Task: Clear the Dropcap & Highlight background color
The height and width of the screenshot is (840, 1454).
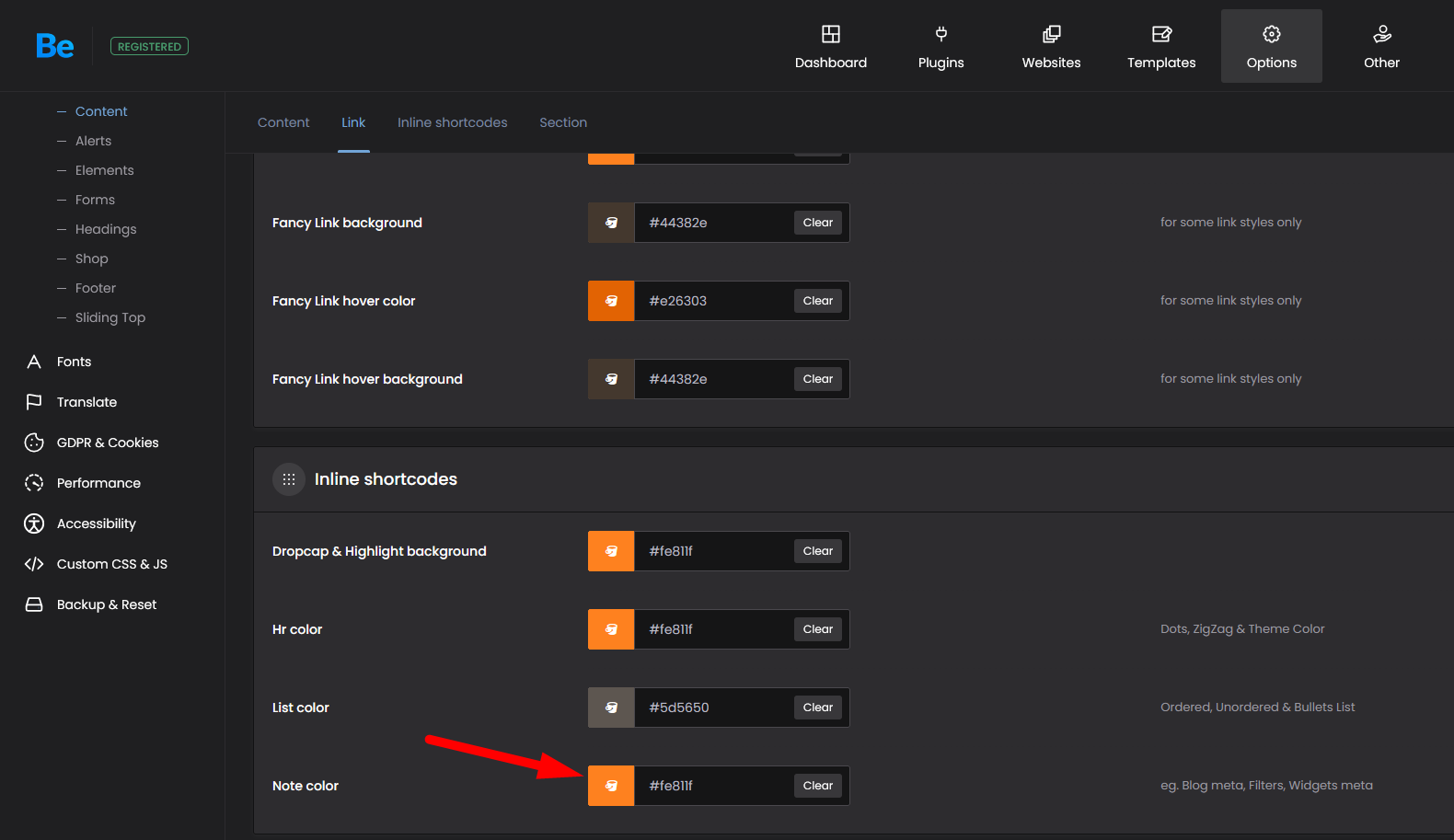Action: 818,551
